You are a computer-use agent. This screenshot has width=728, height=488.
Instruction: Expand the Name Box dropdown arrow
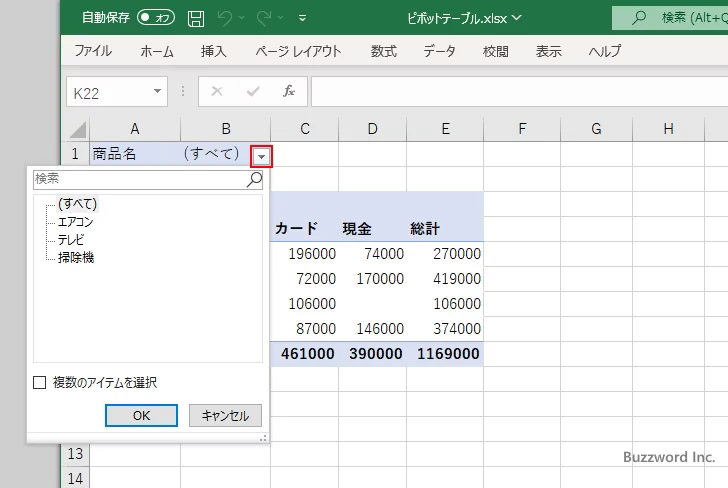tap(158, 91)
